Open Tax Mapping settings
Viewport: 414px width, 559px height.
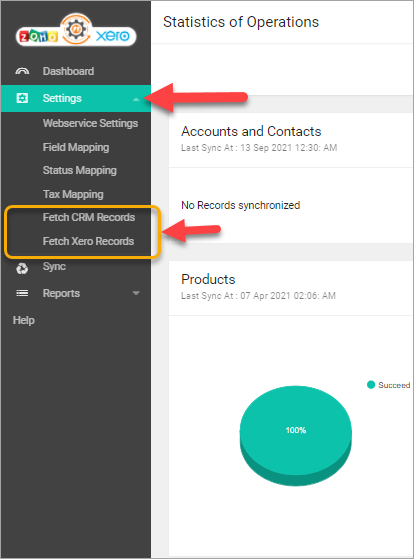(x=73, y=194)
